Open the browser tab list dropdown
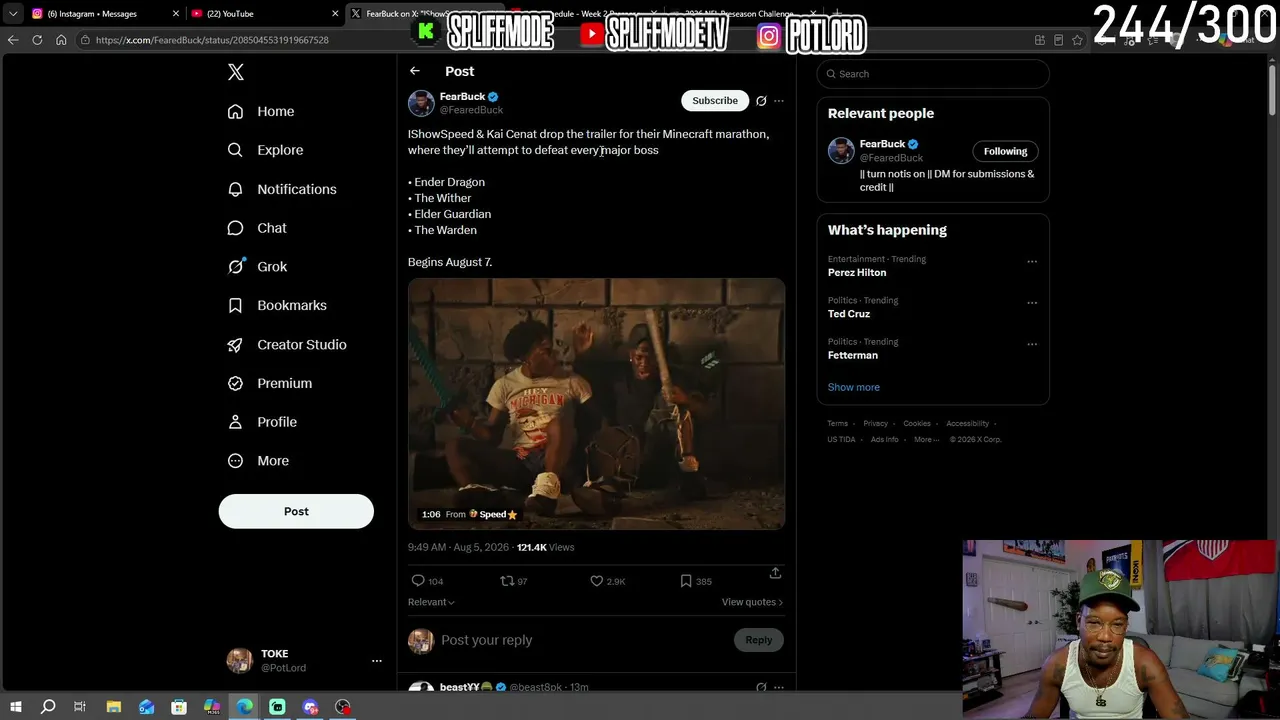 [13, 14]
